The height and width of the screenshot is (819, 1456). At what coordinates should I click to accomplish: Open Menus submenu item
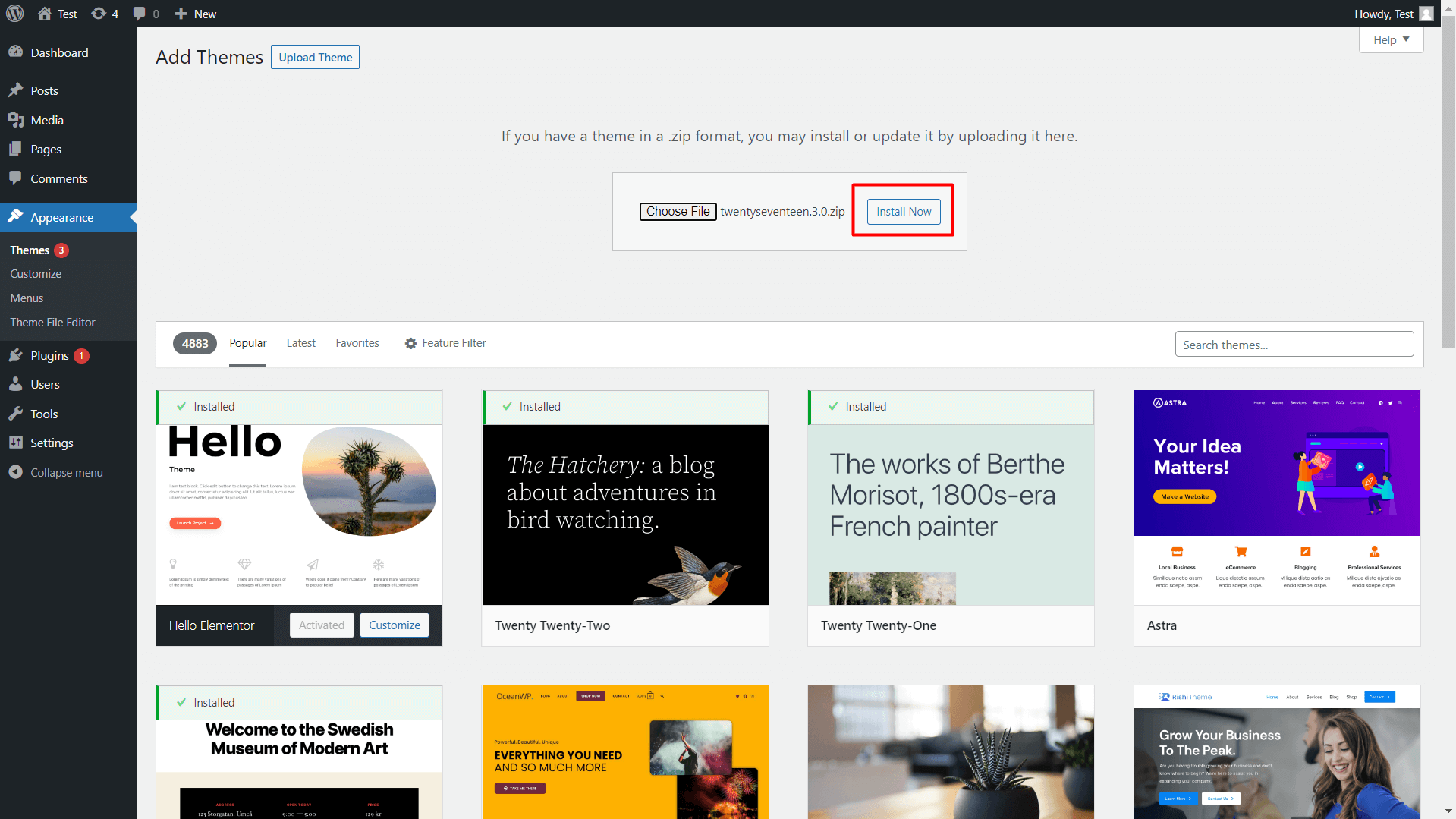coord(27,298)
